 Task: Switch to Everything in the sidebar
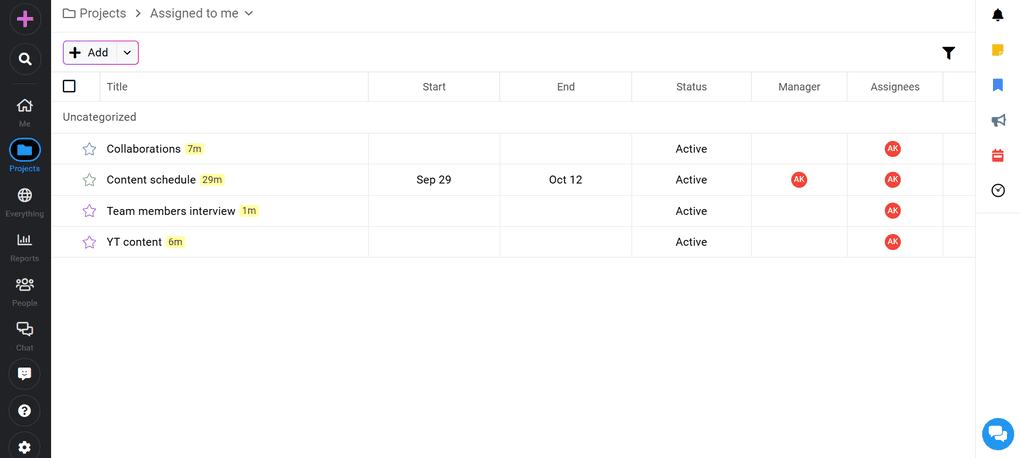(25, 201)
